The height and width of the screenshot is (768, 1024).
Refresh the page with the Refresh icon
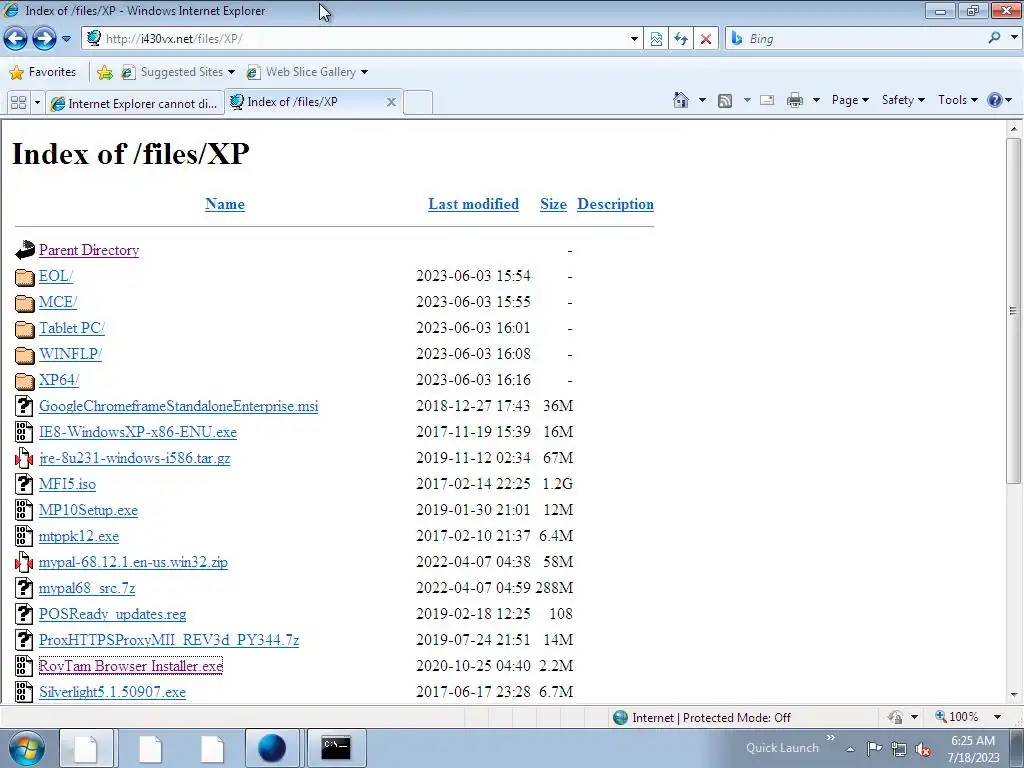[x=680, y=39]
